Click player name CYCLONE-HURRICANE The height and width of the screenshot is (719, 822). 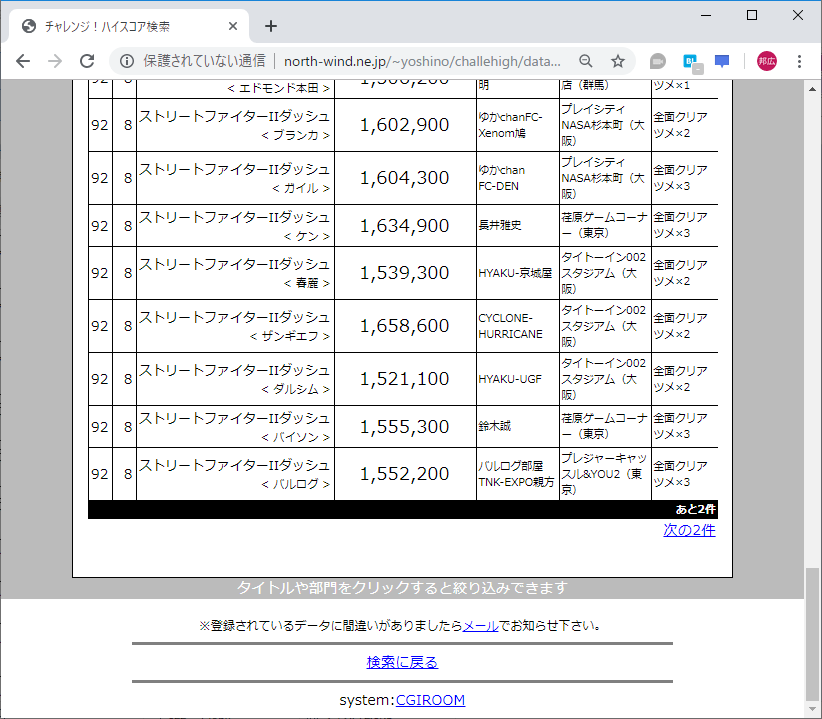[510, 326]
